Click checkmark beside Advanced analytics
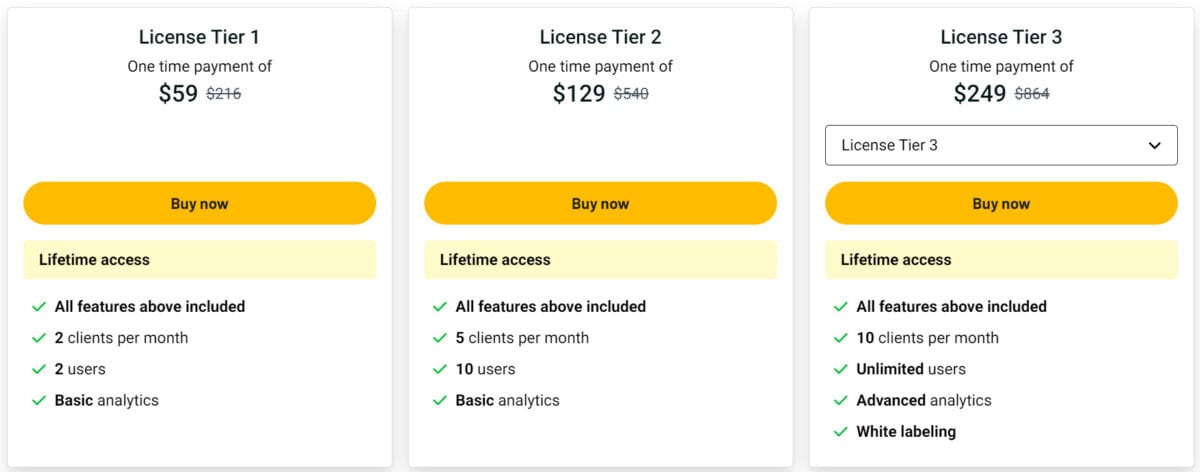The height and width of the screenshot is (472, 1200). coord(839,400)
